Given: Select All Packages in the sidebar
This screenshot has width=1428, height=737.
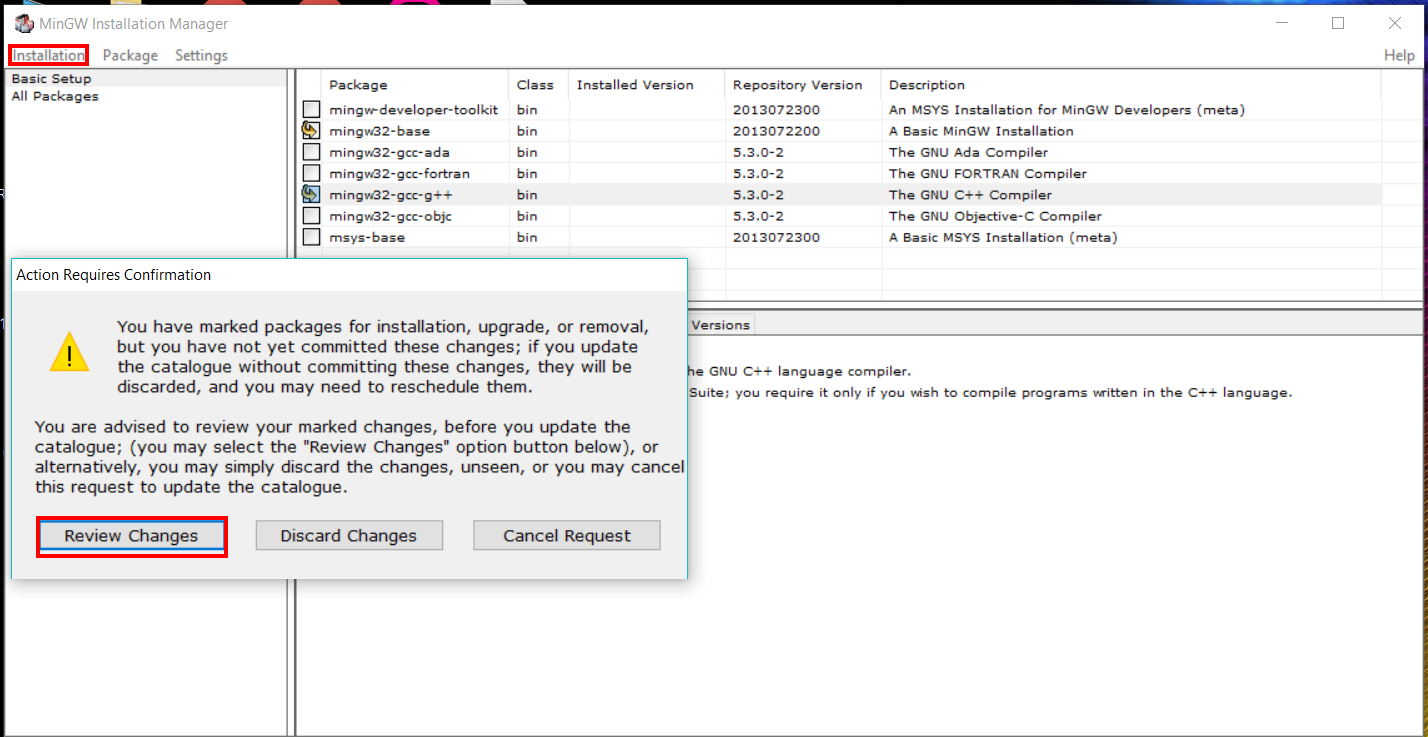Looking at the screenshot, I should 54,96.
